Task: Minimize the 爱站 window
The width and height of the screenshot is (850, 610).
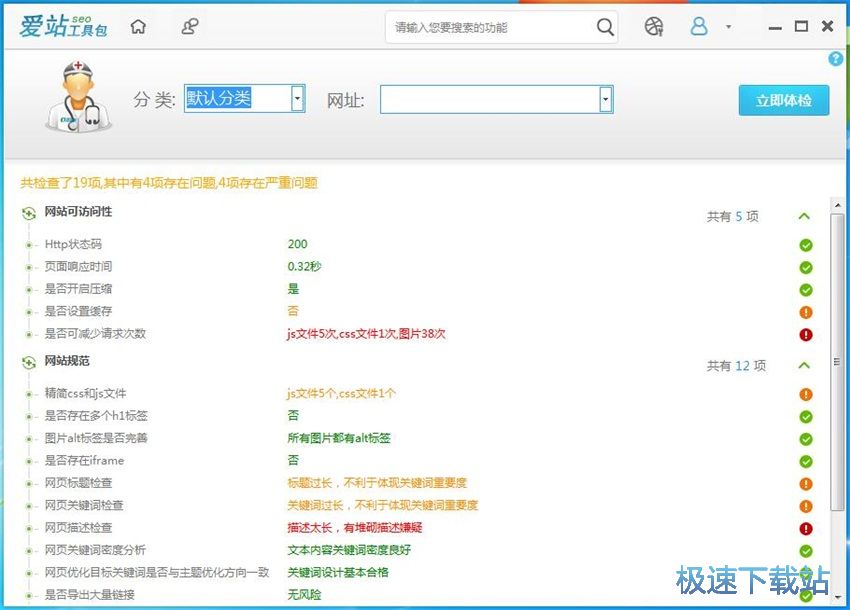Action: [775, 27]
